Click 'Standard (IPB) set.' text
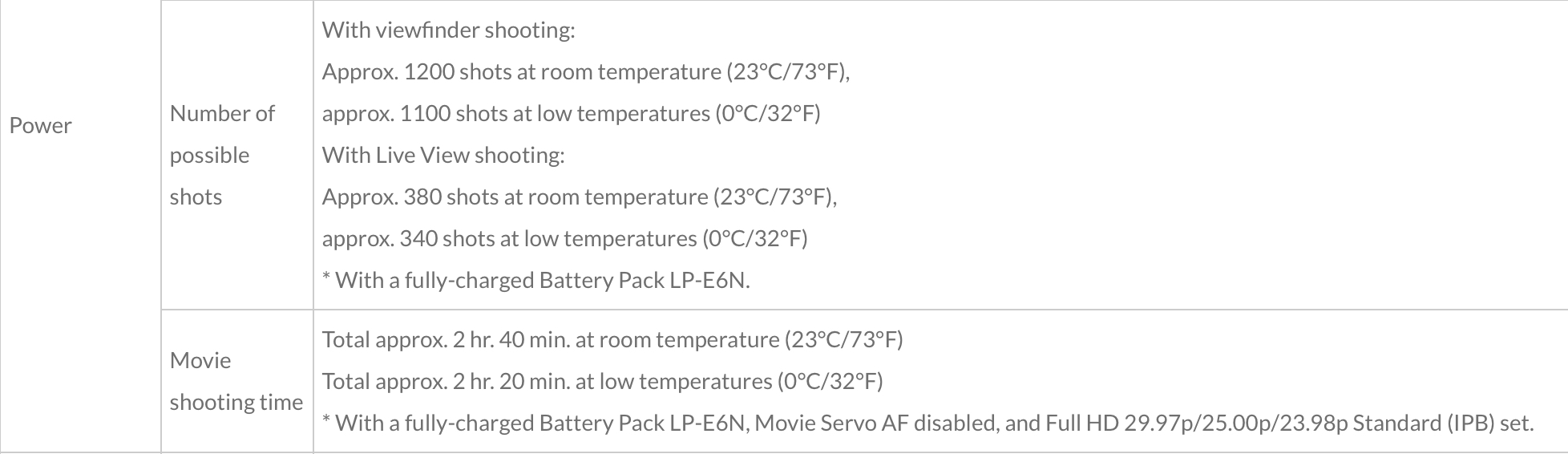1568x454 pixels. click(1444, 424)
